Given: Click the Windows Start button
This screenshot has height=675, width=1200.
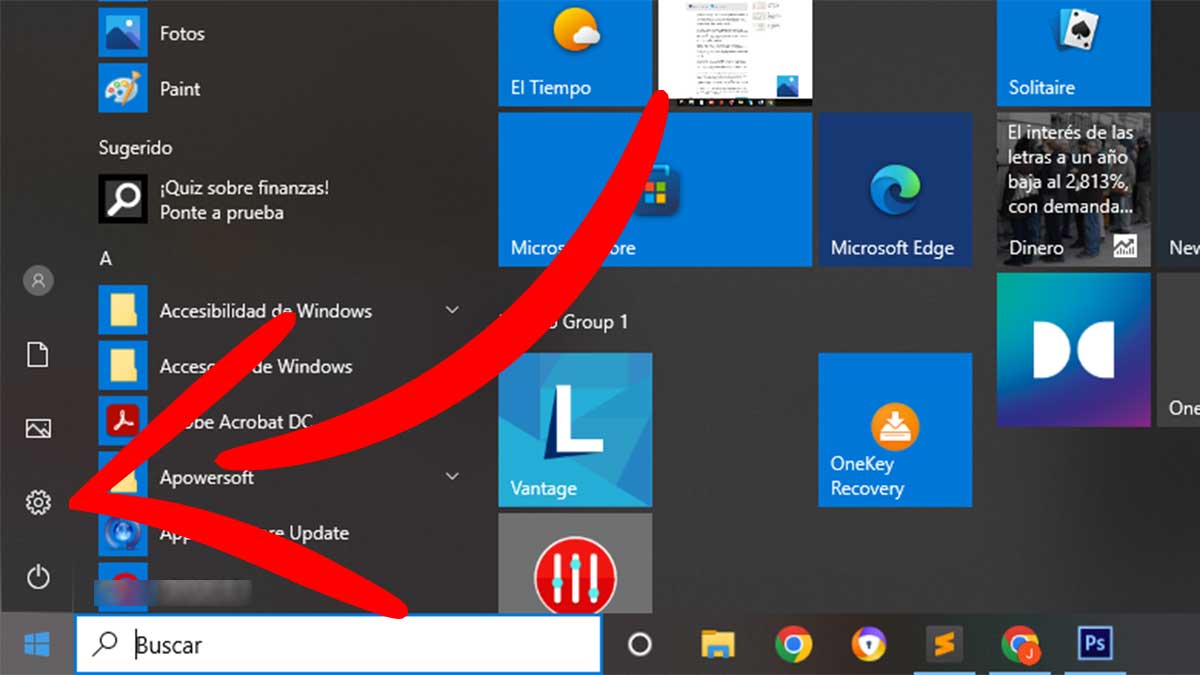Looking at the screenshot, I should 37,645.
